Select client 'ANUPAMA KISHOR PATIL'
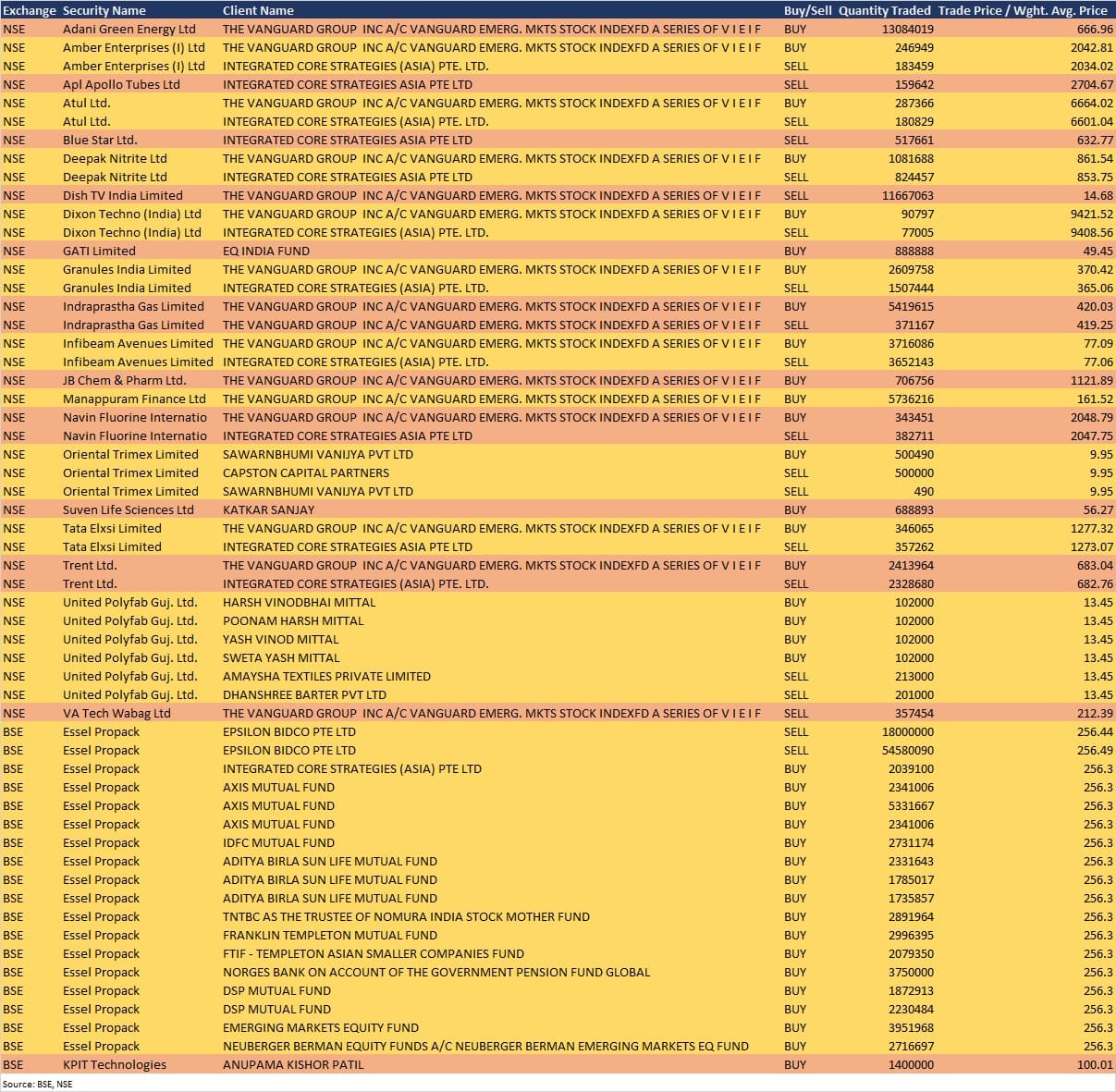 pos(293,1064)
